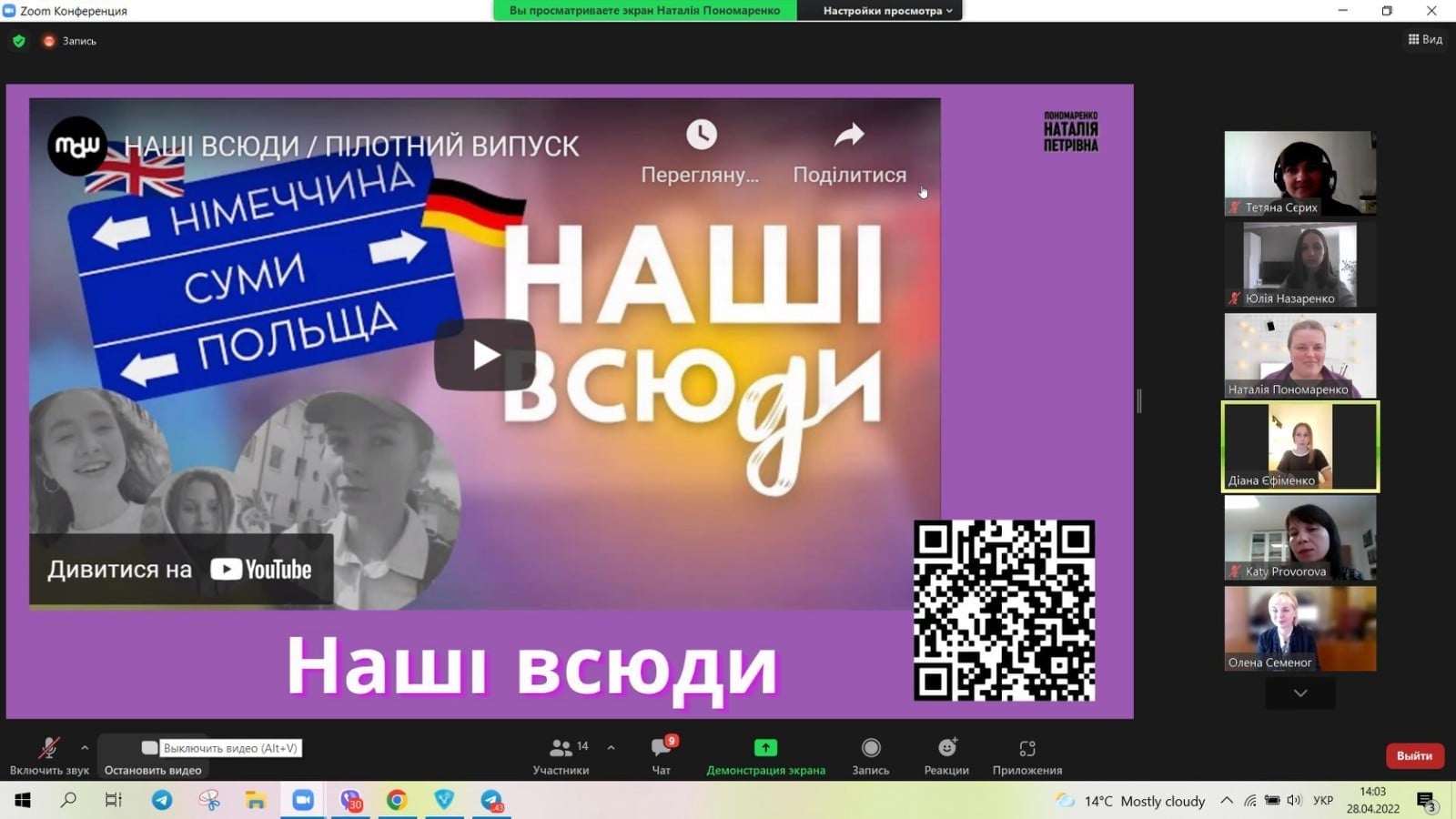Open File Explorer from taskbar
The width and height of the screenshot is (1456, 819).
point(256,800)
